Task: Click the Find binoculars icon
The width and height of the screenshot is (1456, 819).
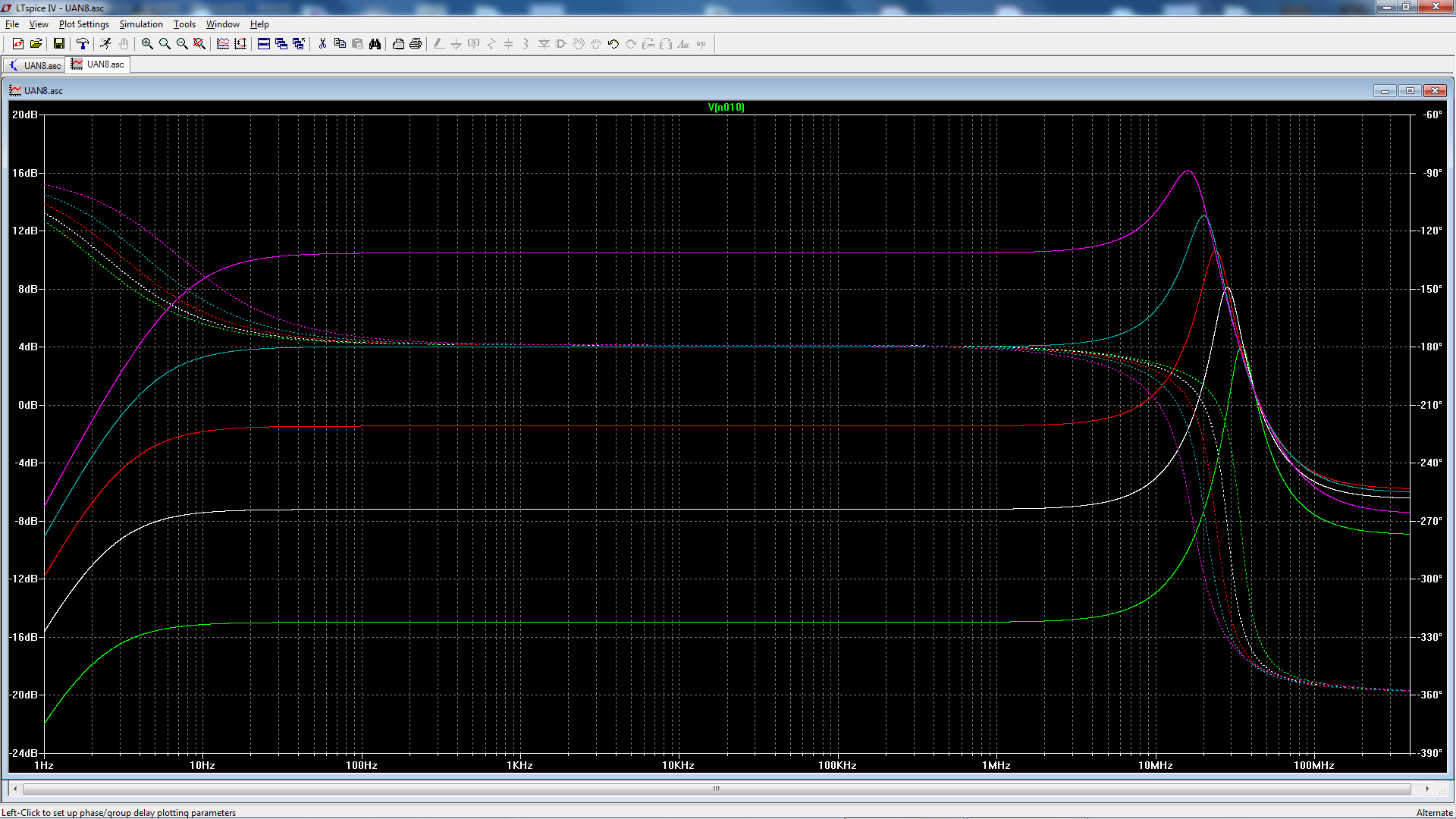Action: pos(375,44)
